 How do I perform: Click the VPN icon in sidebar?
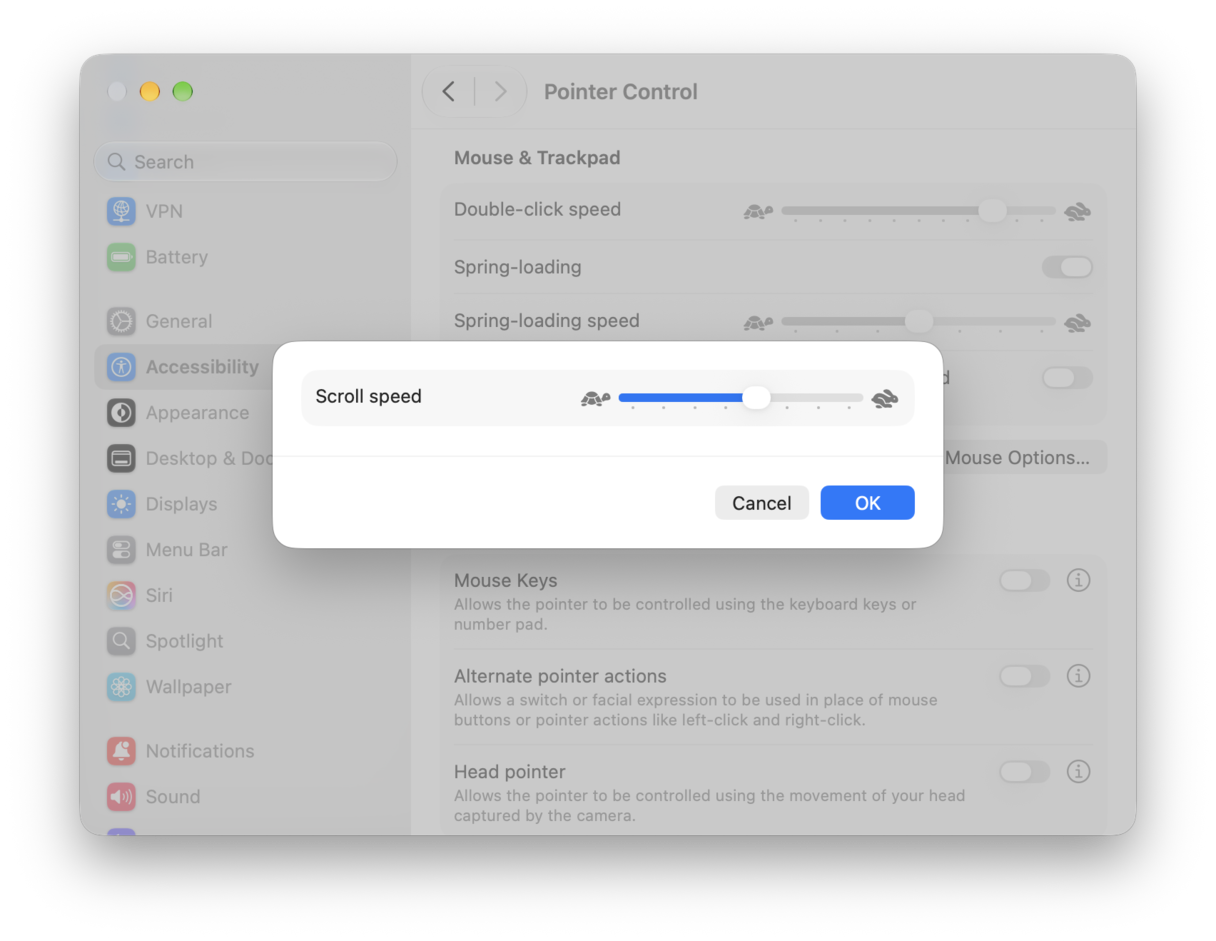[121, 211]
